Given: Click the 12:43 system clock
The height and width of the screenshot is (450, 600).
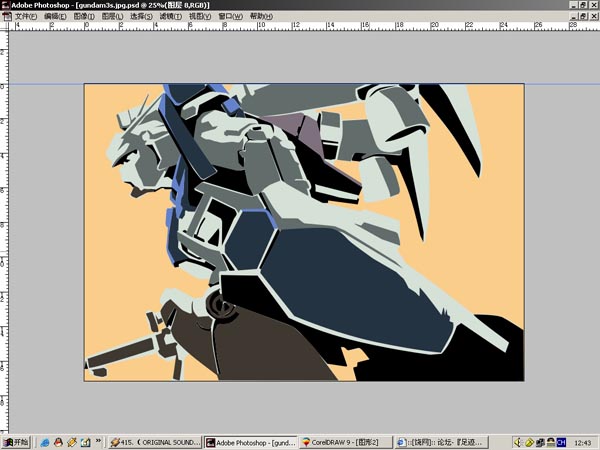Looking at the screenshot, I should [x=582, y=443].
